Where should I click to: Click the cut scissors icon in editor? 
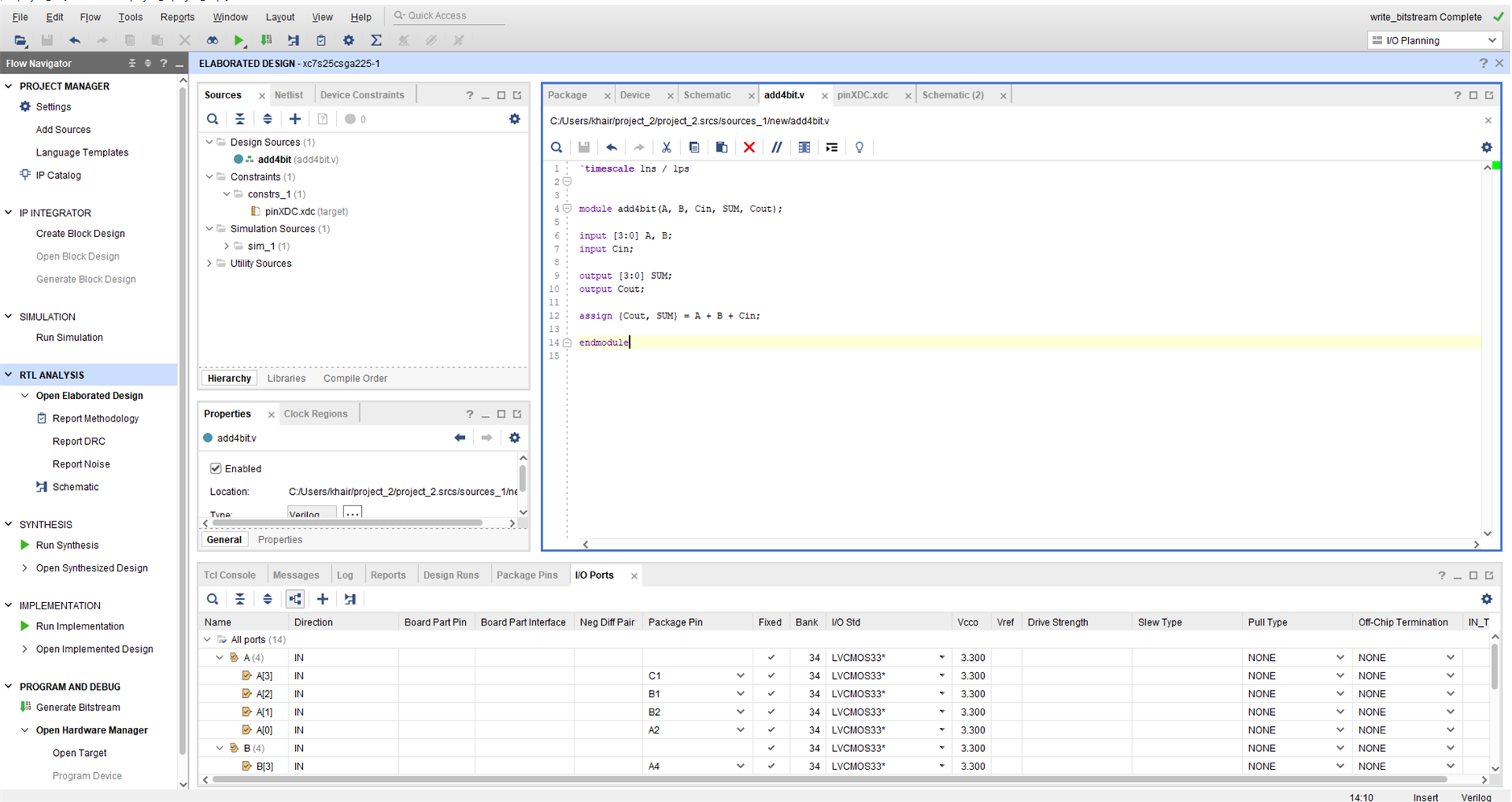click(x=667, y=148)
